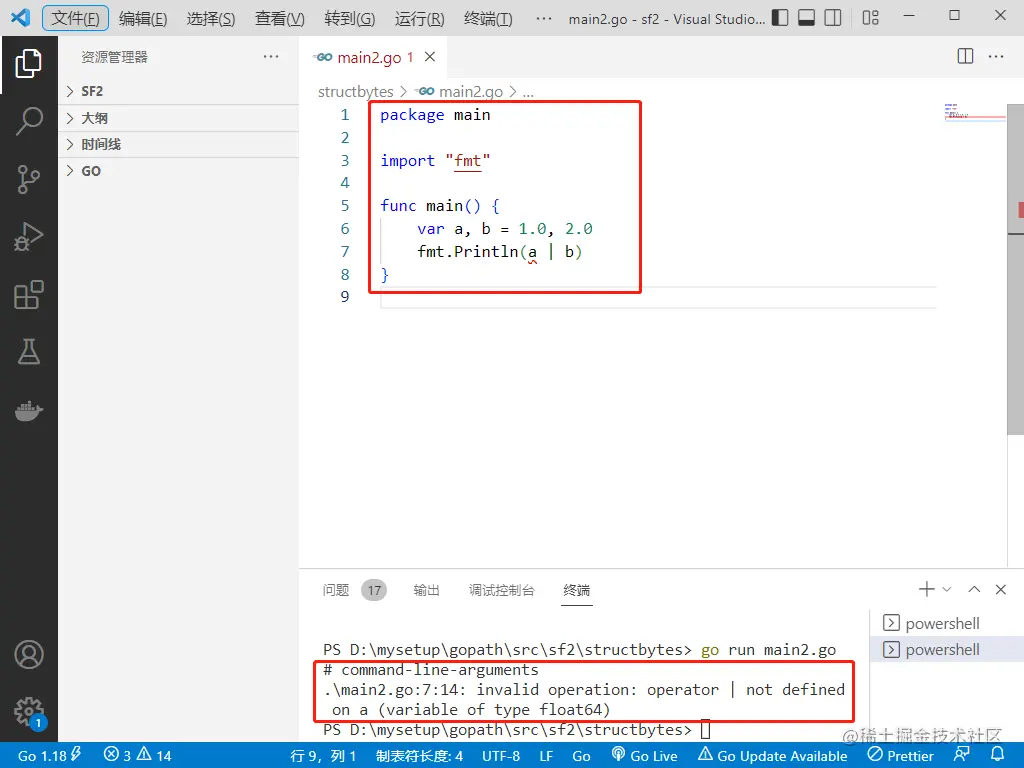Select the first powershell terminal entry

(947, 623)
